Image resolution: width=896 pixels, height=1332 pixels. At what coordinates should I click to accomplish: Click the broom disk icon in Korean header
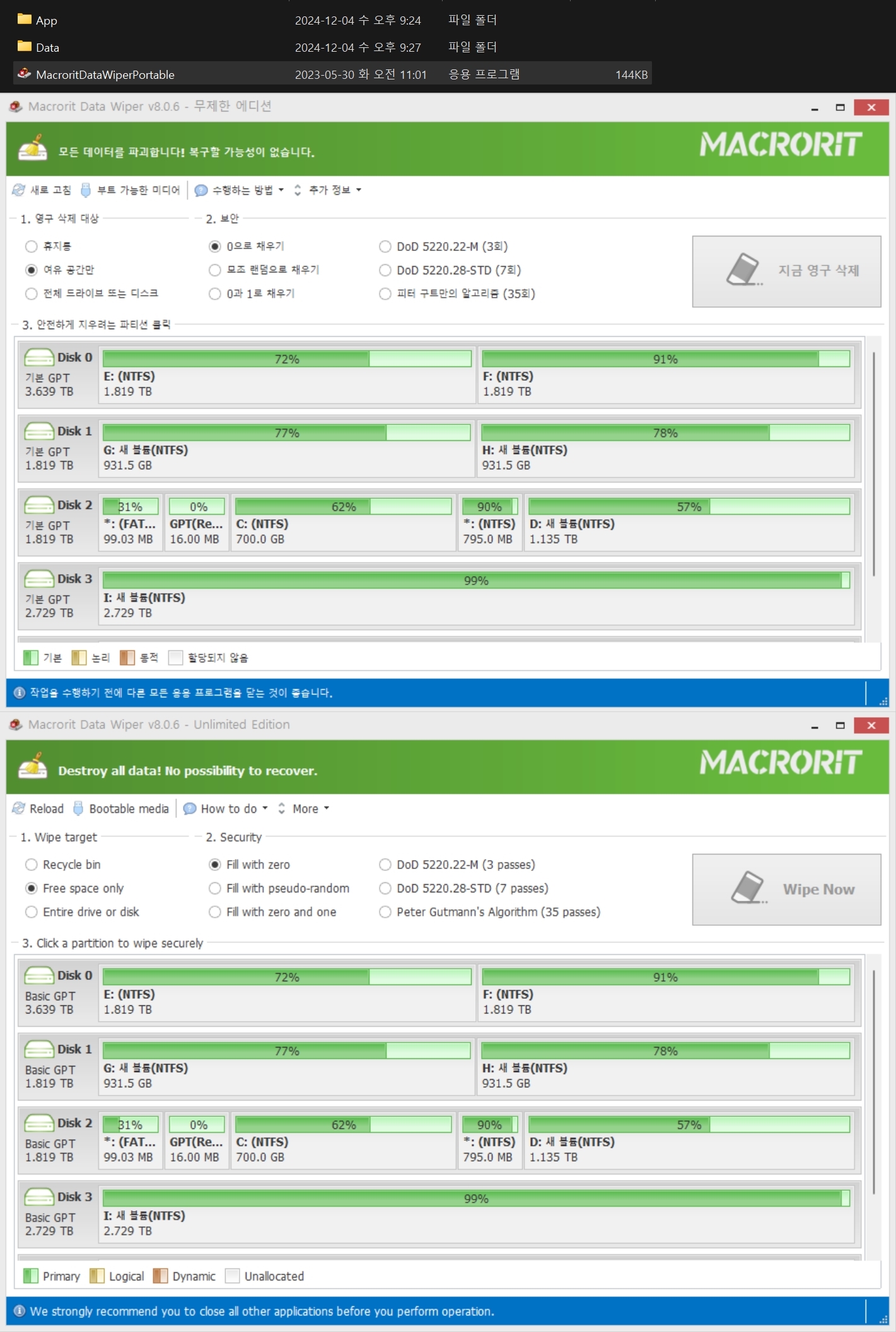tap(33, 147)
